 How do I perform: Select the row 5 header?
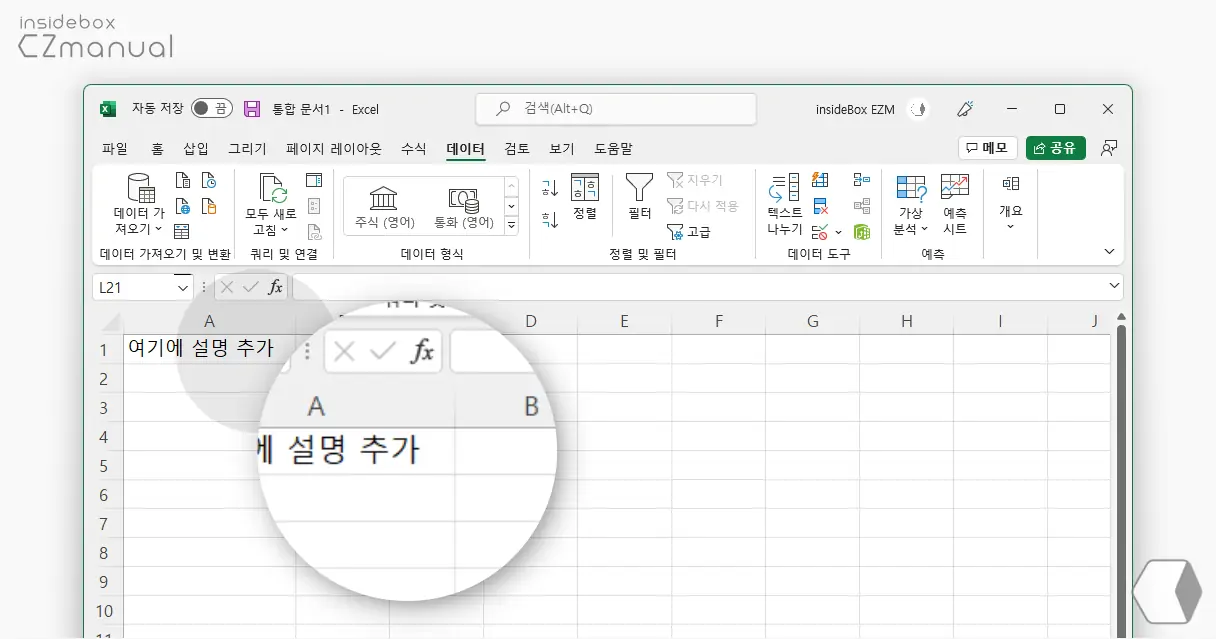104,466
